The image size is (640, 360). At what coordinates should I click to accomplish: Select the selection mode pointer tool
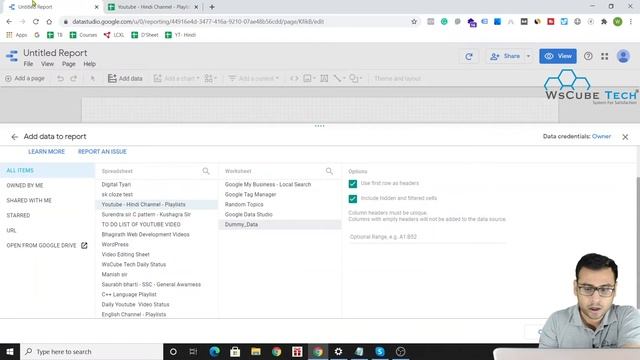(93, 78)
